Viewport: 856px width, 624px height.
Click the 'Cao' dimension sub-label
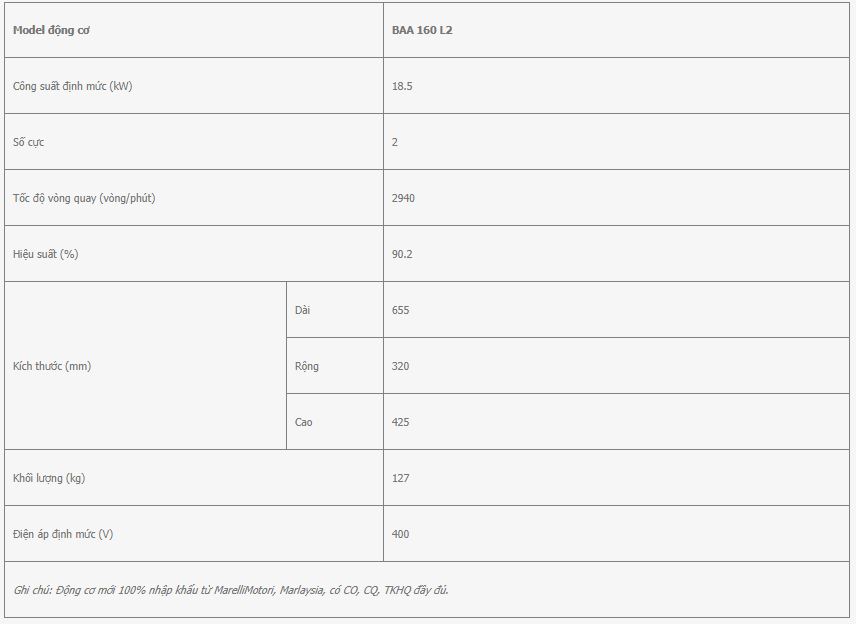pyautogui.click(x=304, y=422)
